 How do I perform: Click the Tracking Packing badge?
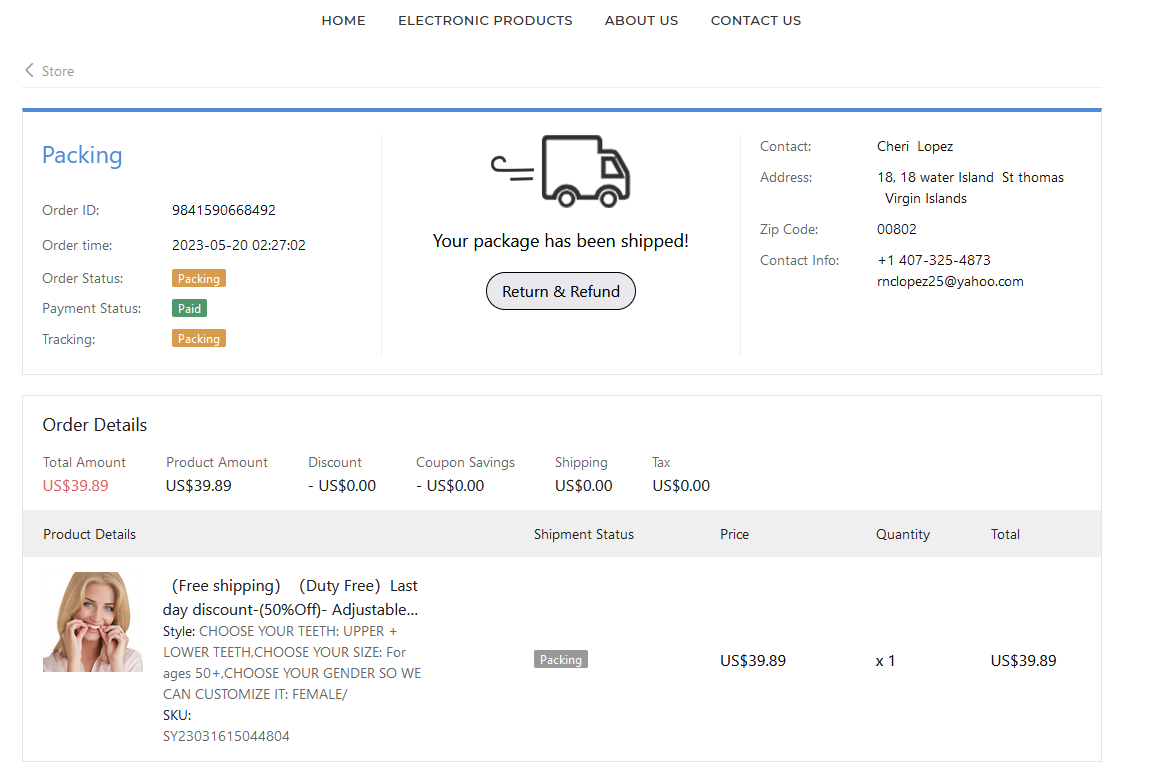pyautogui.click(x=199, y=339)
